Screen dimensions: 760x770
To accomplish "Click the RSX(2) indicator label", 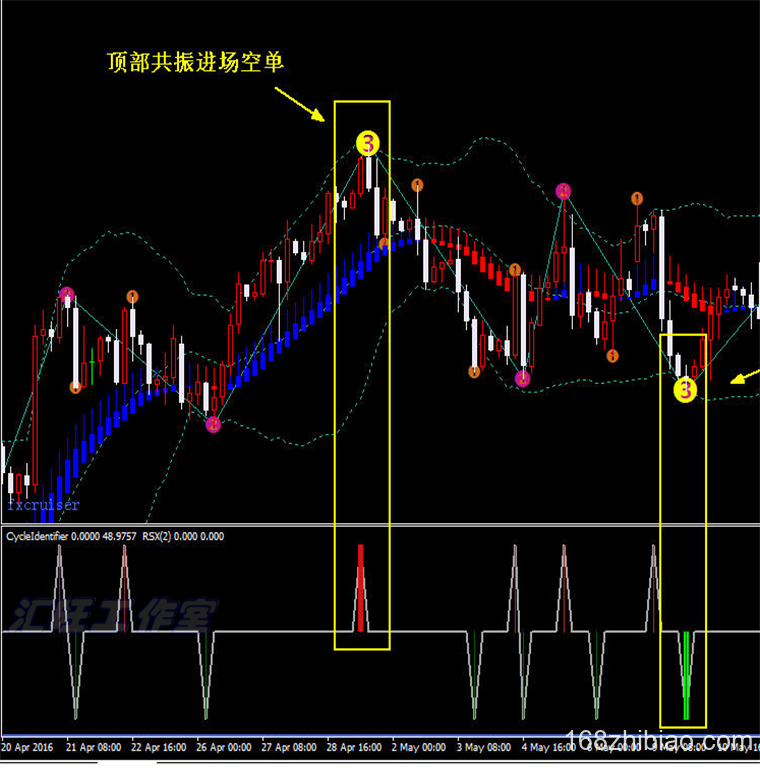I will [x=183, y=536].
